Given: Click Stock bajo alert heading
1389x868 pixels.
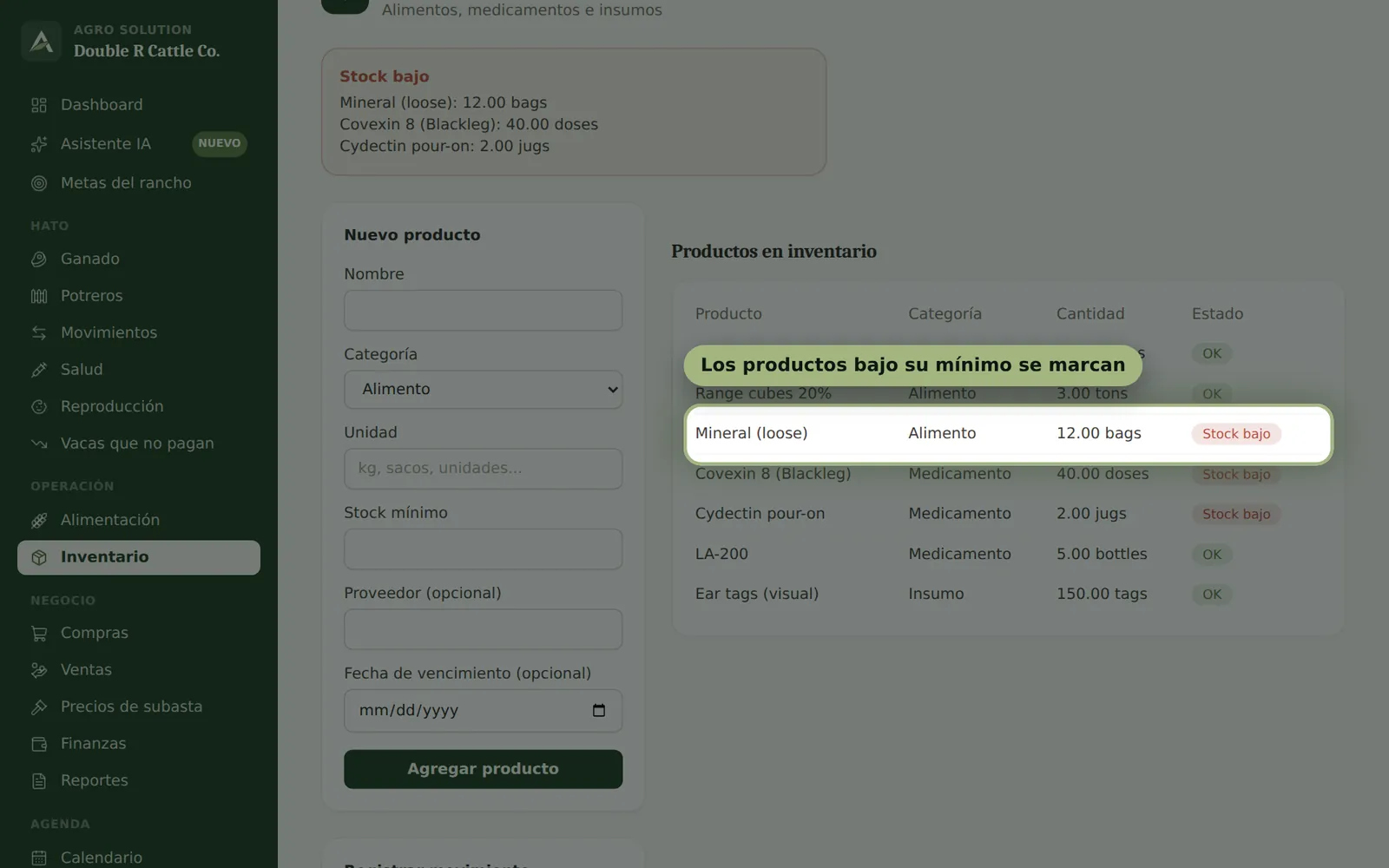Looking at the screenshot, I should point(385,76).
